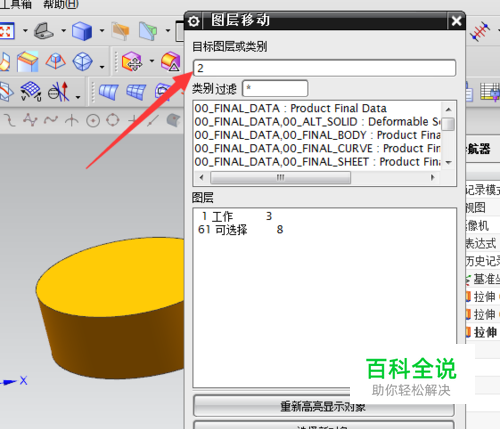Click the red-framed pyramid with blue cube icon
500x429 pixels.
coord(56,61)
